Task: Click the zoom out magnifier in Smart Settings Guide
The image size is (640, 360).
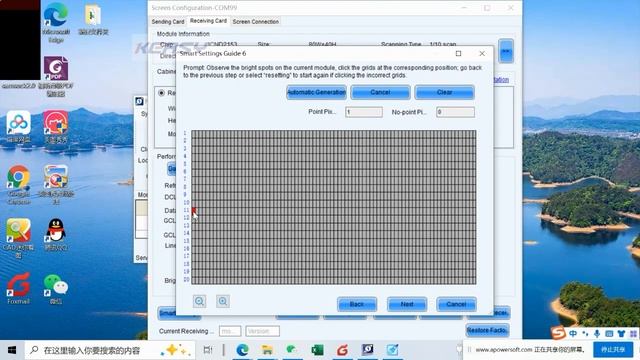Action: coord(199,302)
